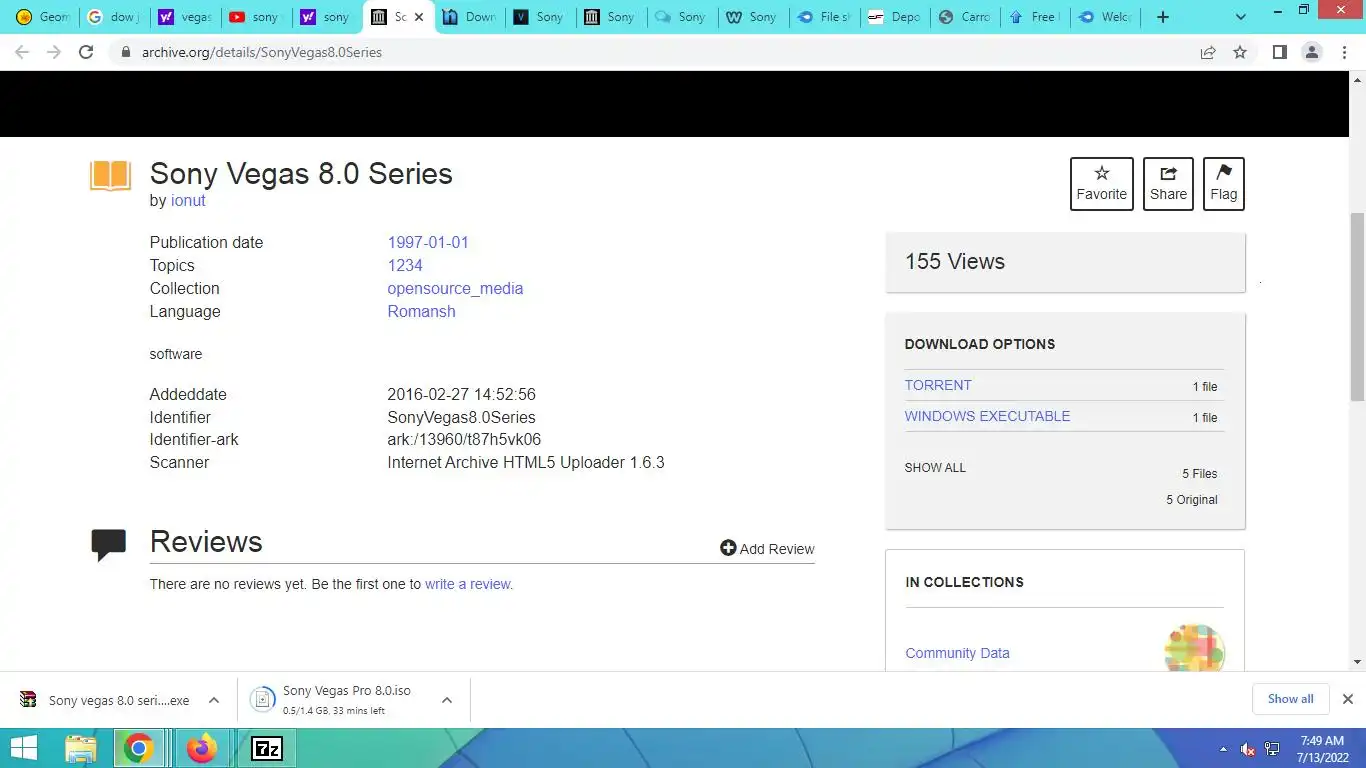Open the Chrome profile avatar
1366x768 pixels.
(1312, 52)
